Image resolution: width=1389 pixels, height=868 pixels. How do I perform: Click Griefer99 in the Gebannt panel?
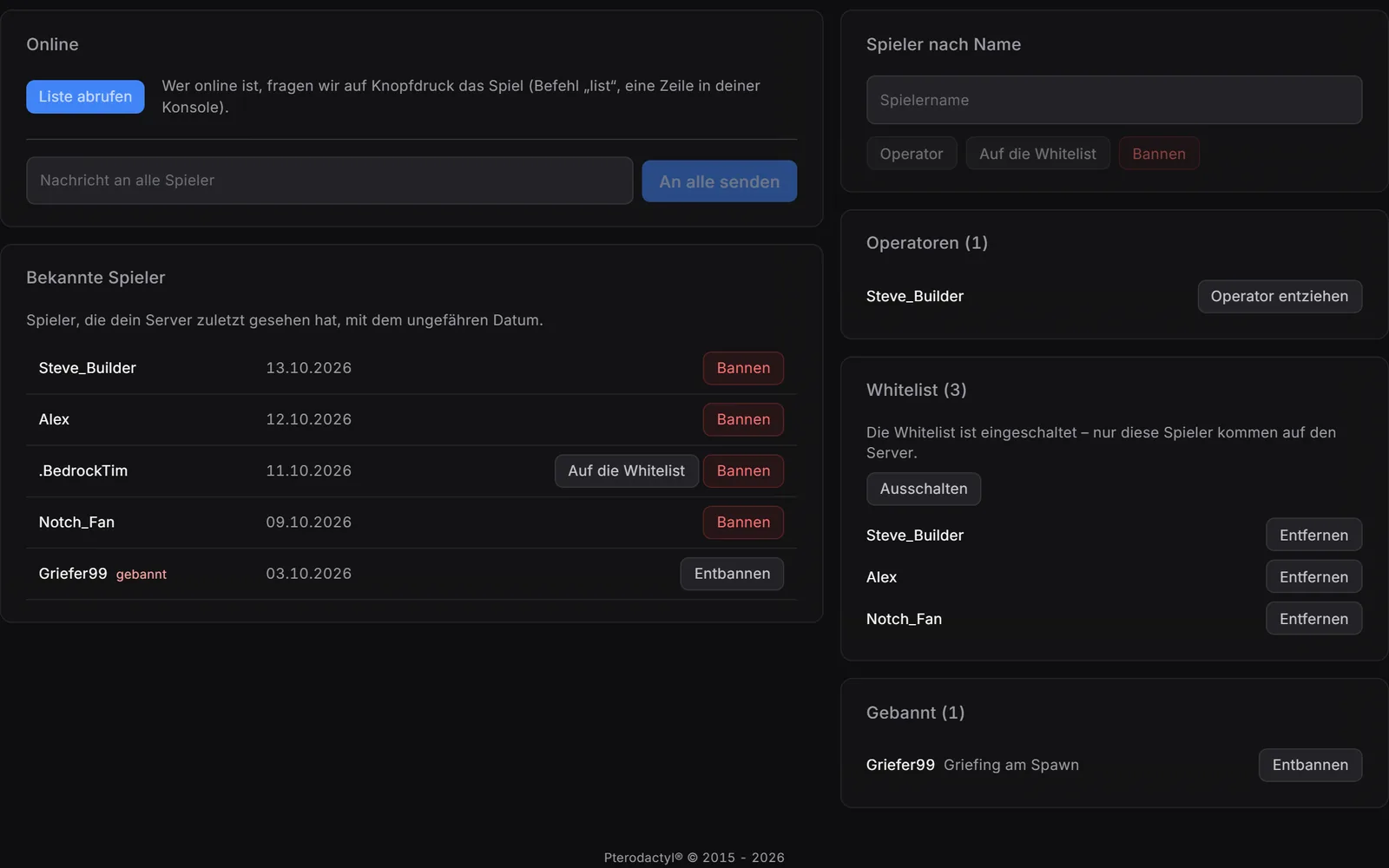[x=900, y=765]
